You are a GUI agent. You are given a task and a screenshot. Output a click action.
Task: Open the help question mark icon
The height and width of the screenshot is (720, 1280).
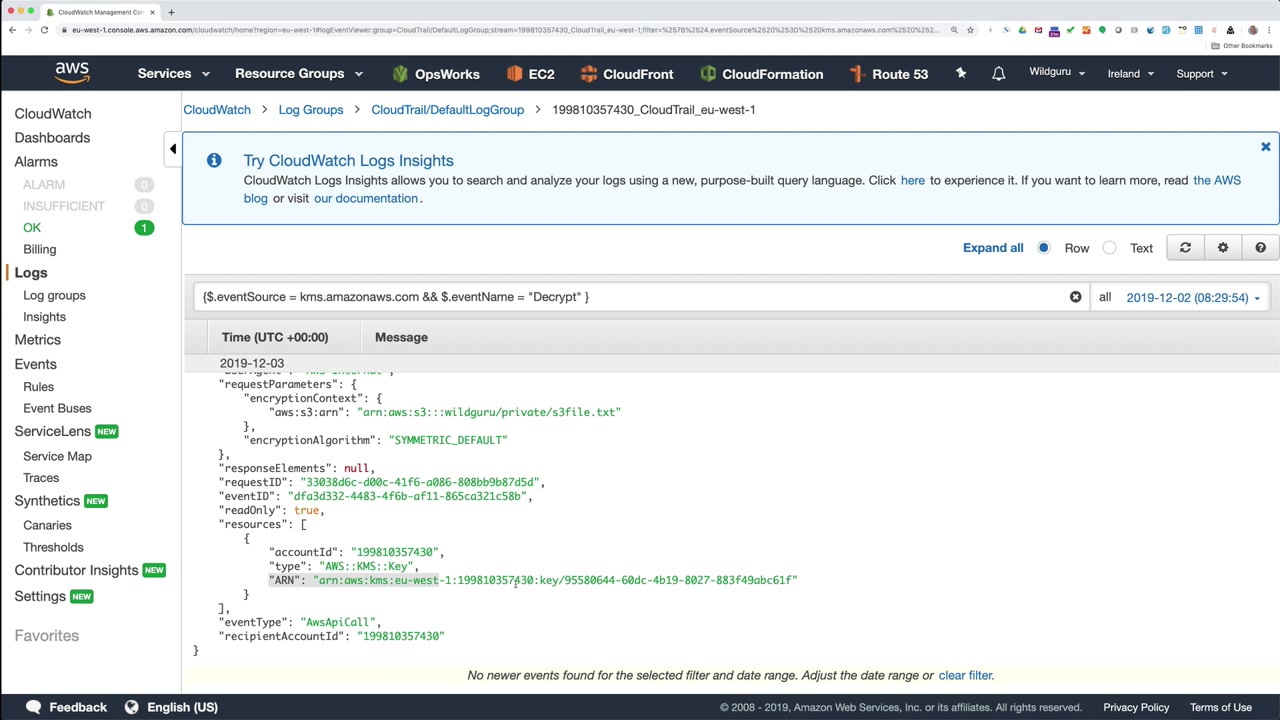[x=1260, y=248]
